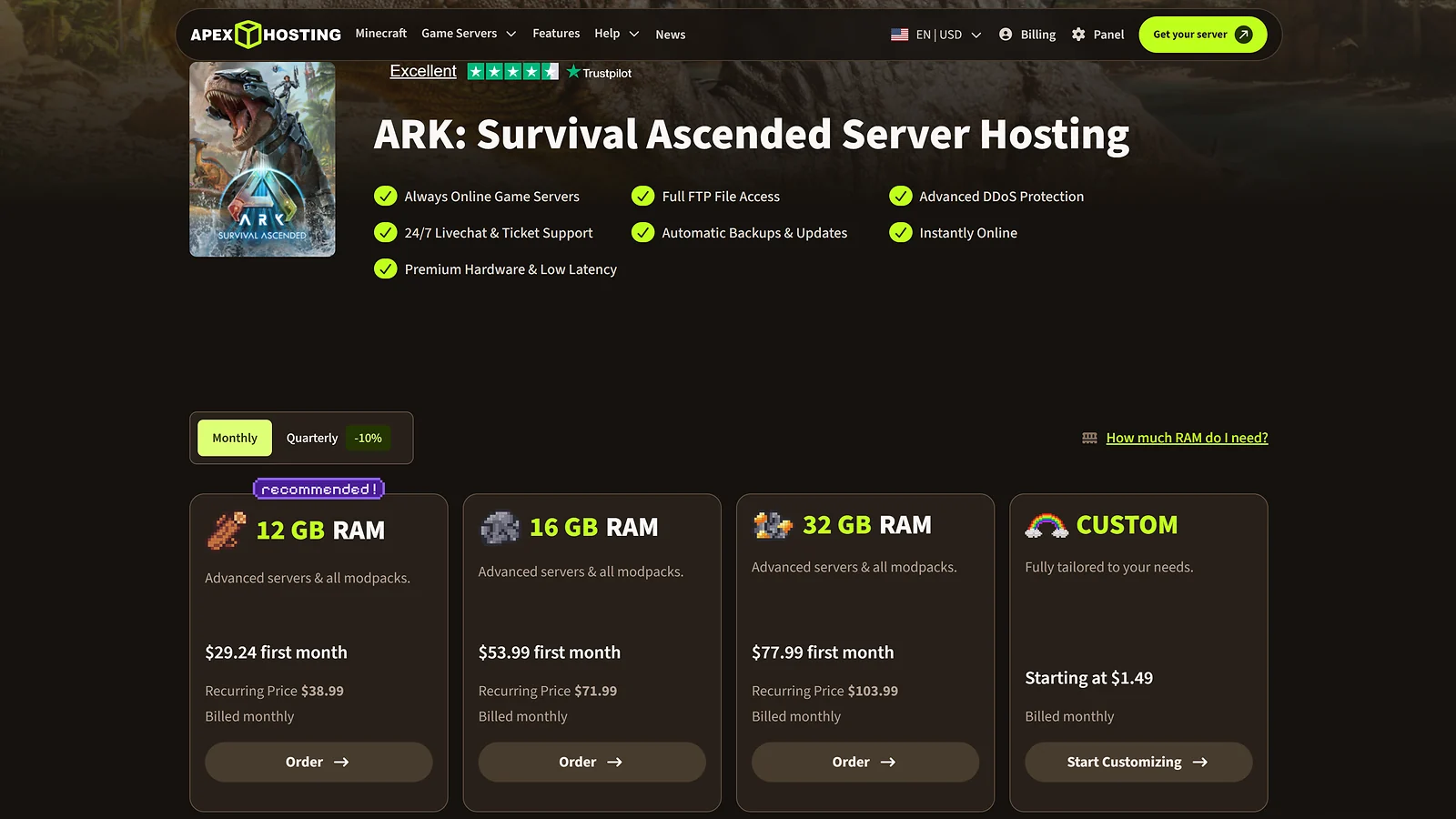Order the 12 GB RAM plan
The width and height of the screenshot is (1456, 819).
click(x=318, y=762)
